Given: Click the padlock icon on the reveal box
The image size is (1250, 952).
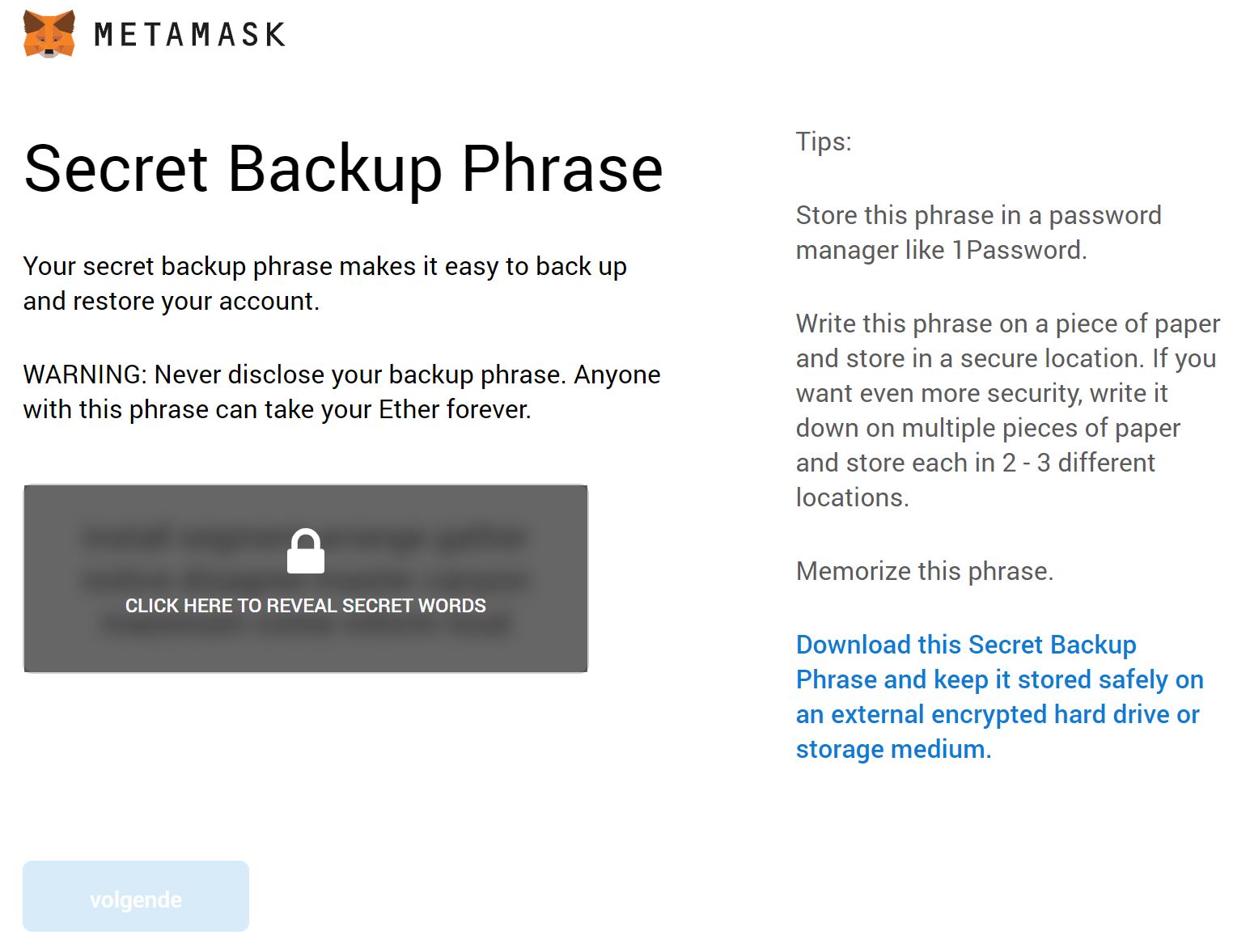Looking at the screenshot, I should tap(306, 552).
